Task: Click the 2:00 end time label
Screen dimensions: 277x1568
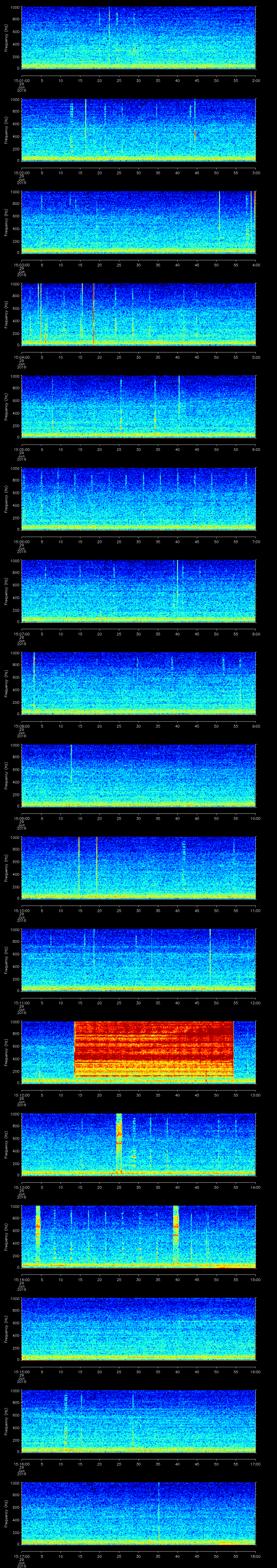Action: click(256, 80)
